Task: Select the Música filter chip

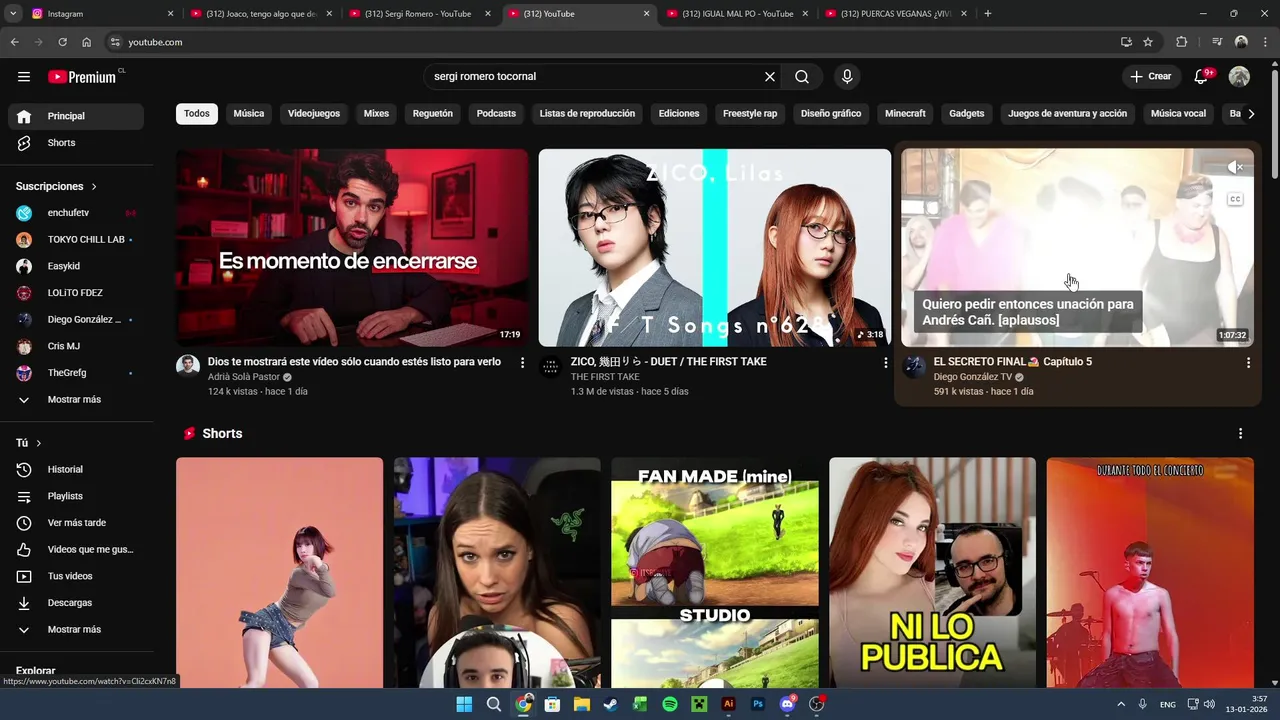Action: (x=249, y=114)
